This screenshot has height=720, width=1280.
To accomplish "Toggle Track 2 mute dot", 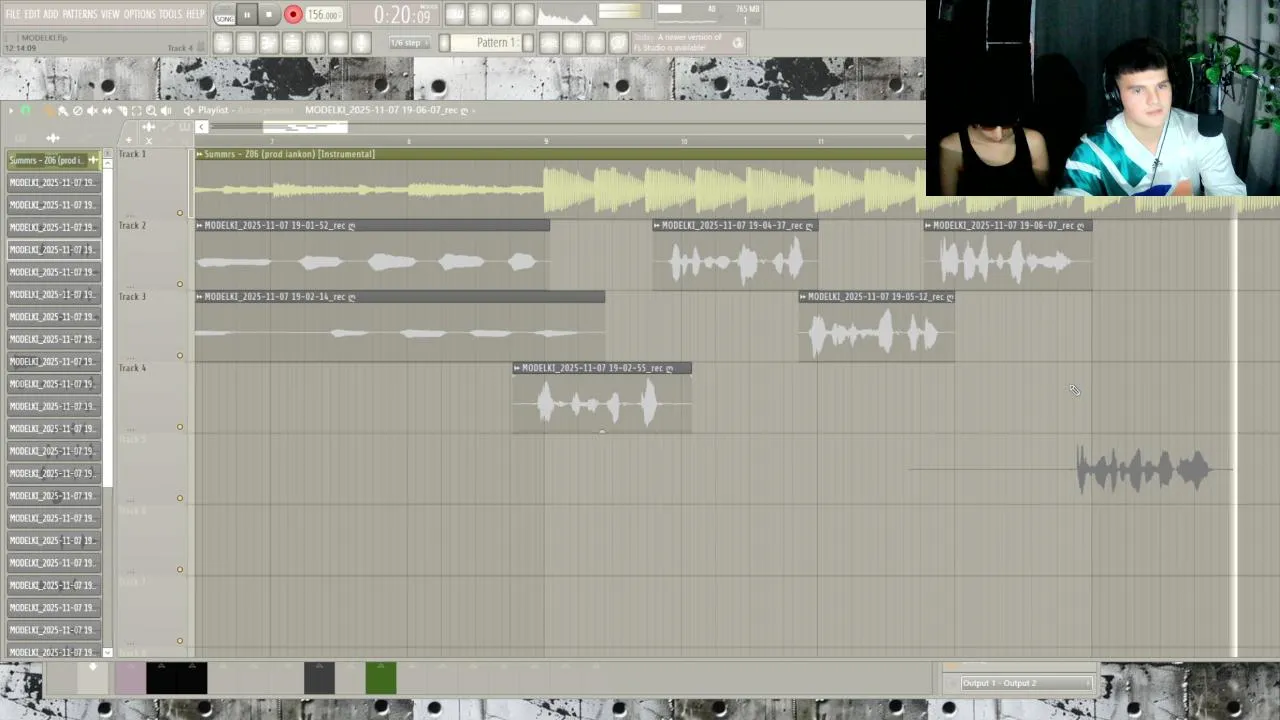I will click(180, 284).
